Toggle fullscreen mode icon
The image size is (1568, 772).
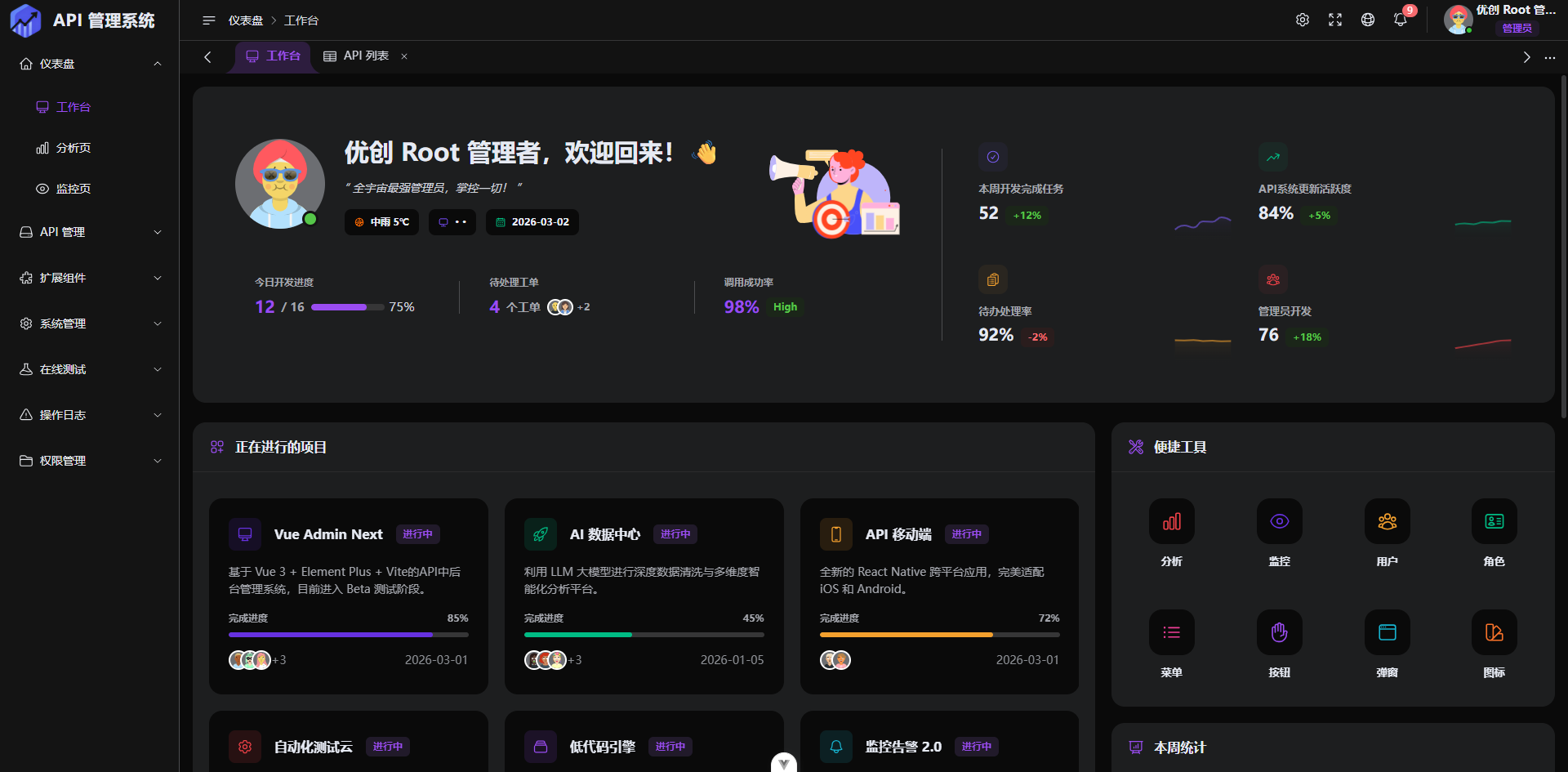(1335, 20)
